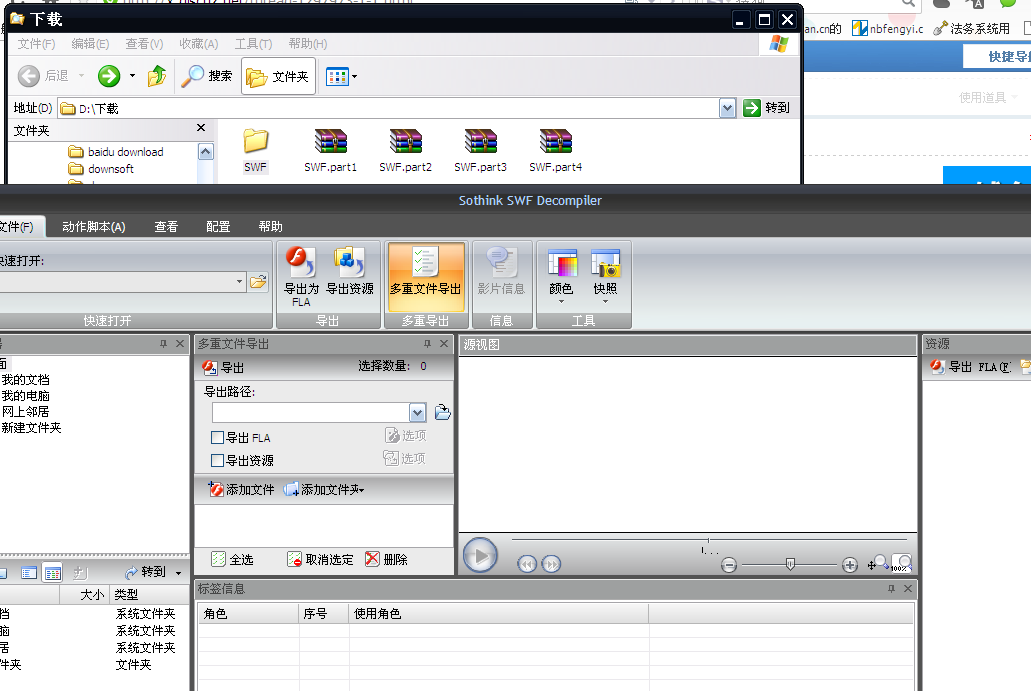Pin the 标签信息 panel
The width and height of the screenshot is (1031, 691).
tap(892, 588)
